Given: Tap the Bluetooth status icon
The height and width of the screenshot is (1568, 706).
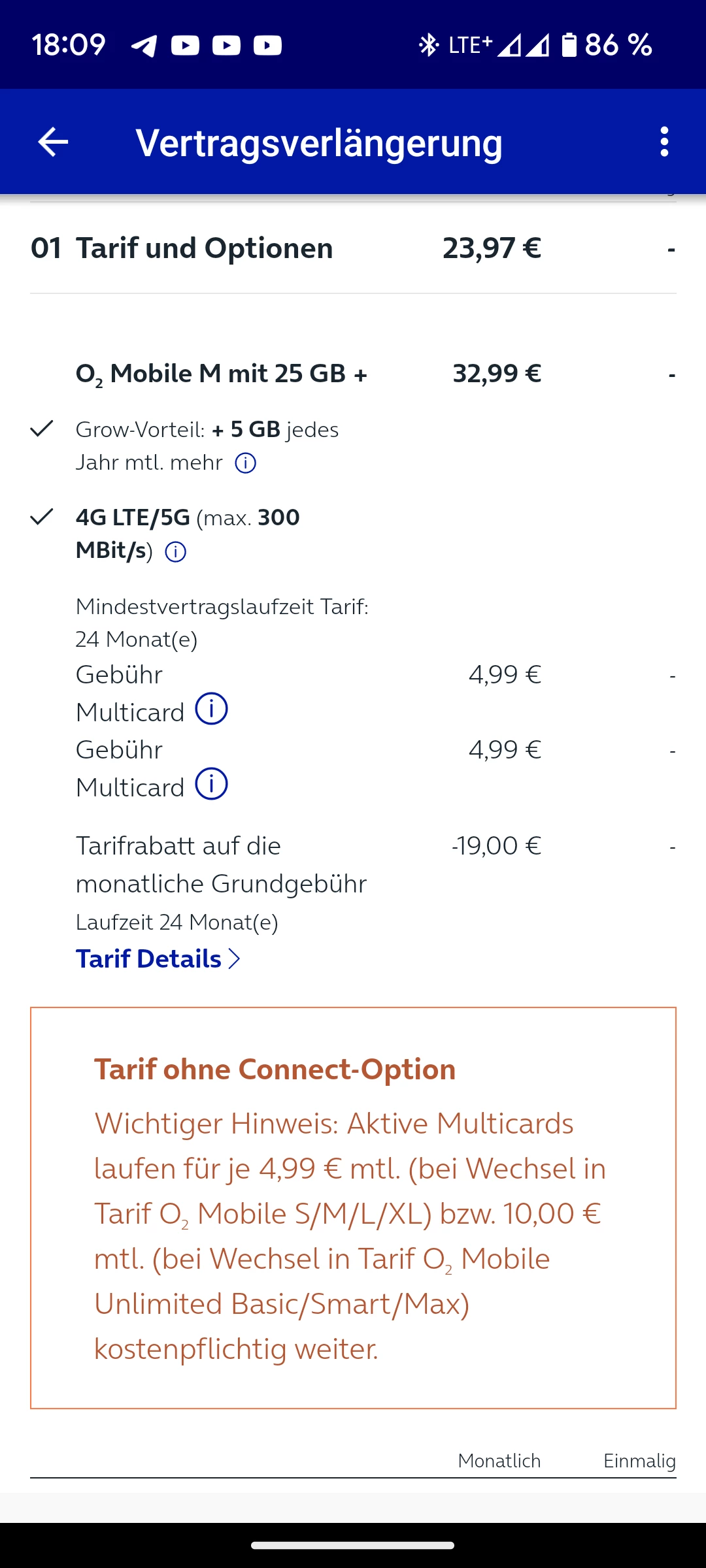Looking at the screenshot, I should [x=428, y=45].
